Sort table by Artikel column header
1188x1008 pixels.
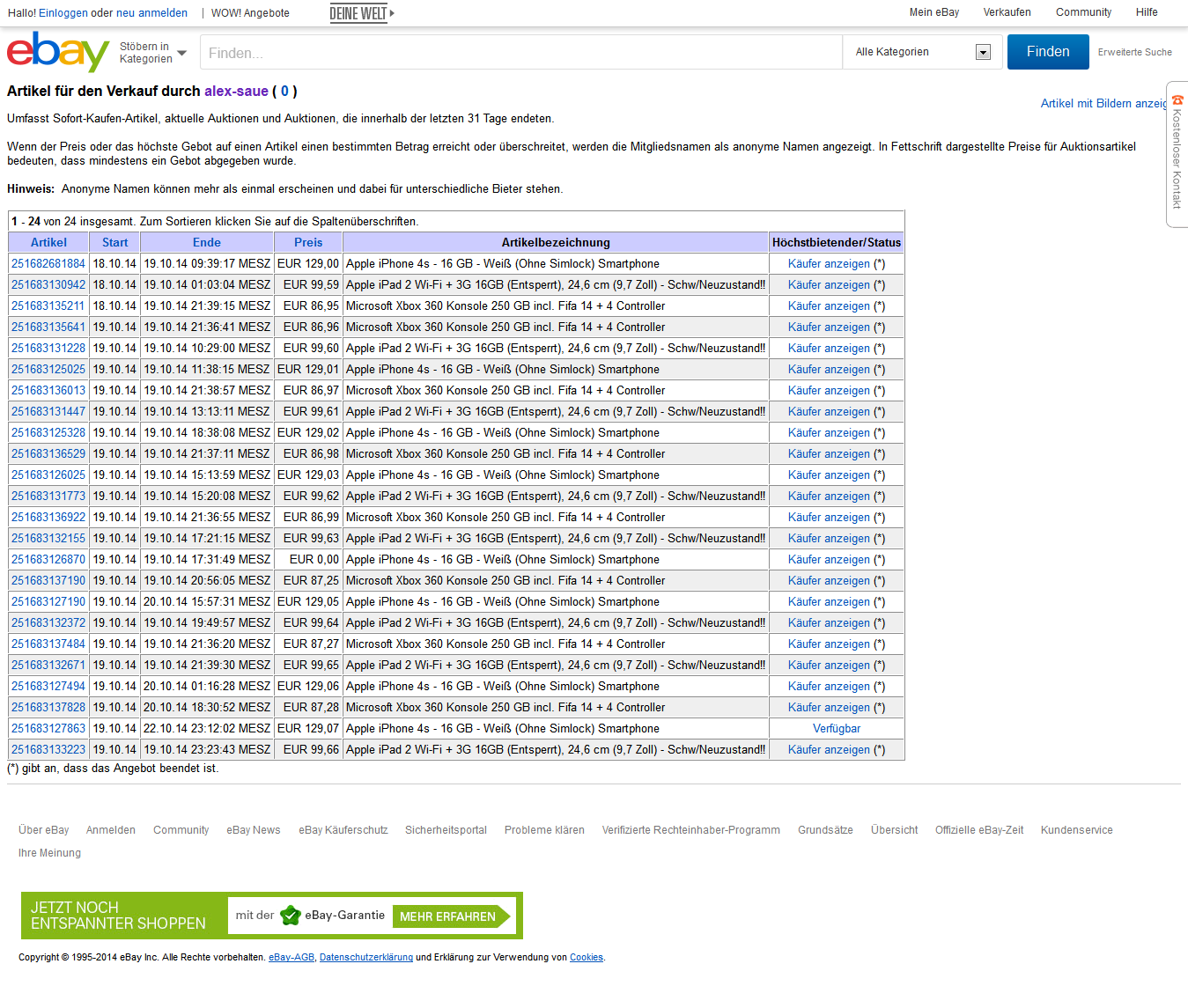[x=48, y=243]
